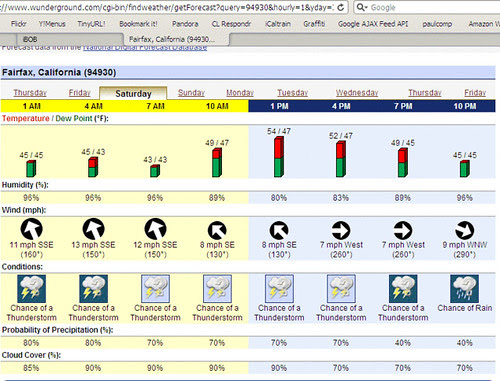The height and width of the screenshot is (381, 500).
Task: Click the 1 PM thunderstorm condition icon
Action: click(279, 289)
